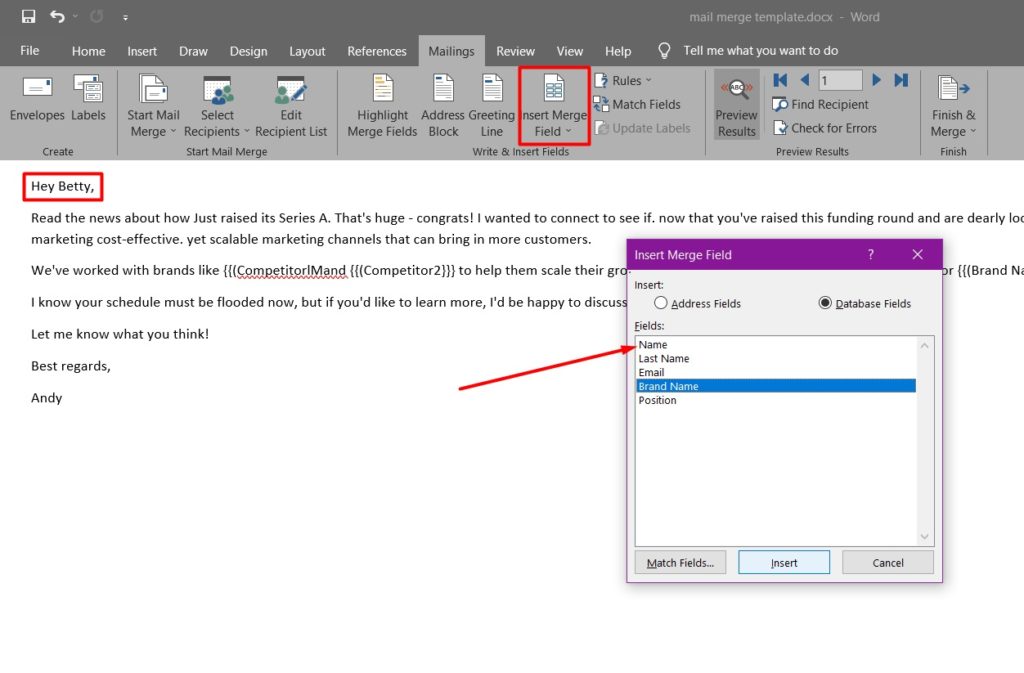Click Update Labels in the ribbon
The width and height of the screenshot is (1024, 673).
(x=643, y=128)
